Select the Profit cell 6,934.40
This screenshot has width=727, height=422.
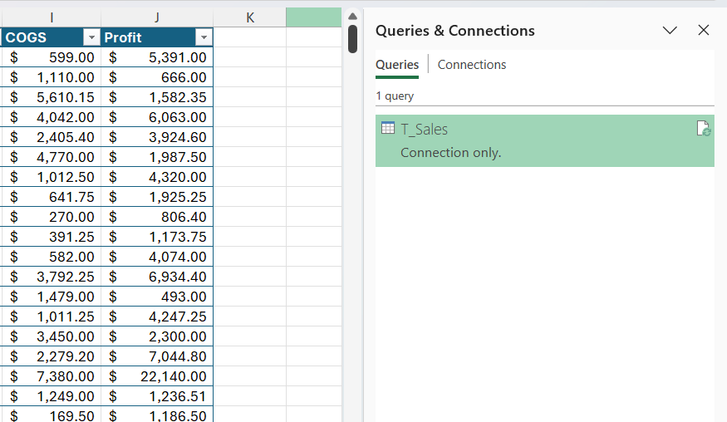tap(157, 276)
